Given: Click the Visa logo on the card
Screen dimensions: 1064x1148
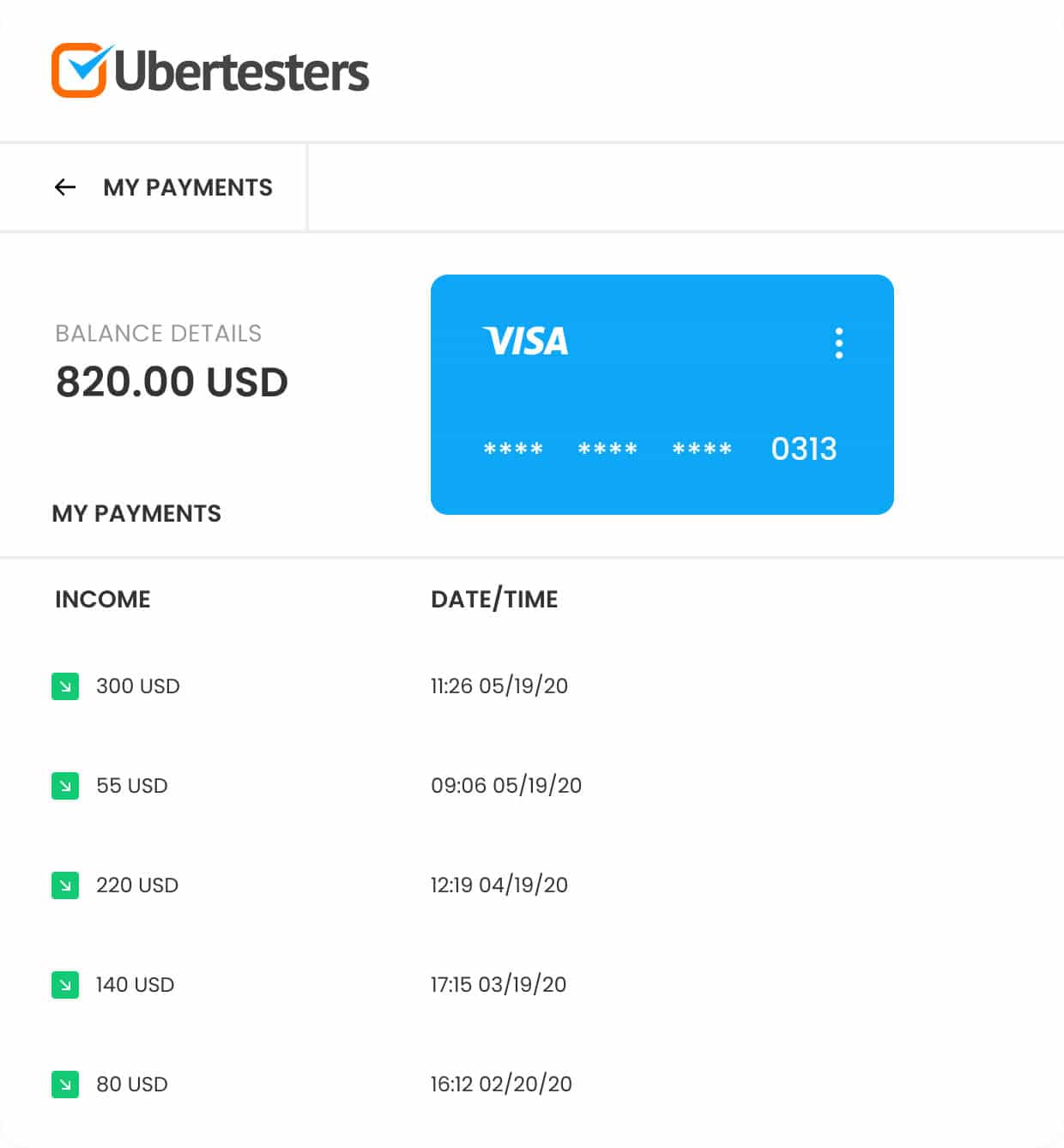Looking at the screenshot, I should tap(526, 341).
